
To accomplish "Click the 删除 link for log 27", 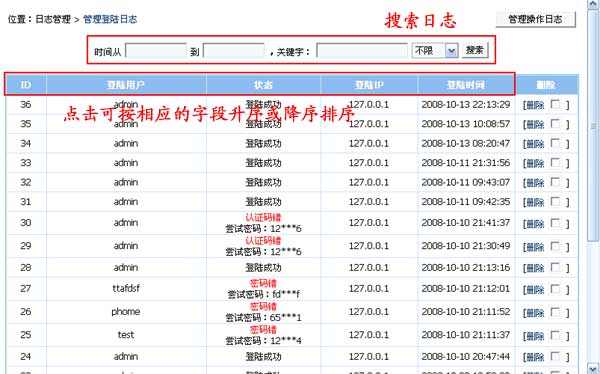I will tap(535, 289).
